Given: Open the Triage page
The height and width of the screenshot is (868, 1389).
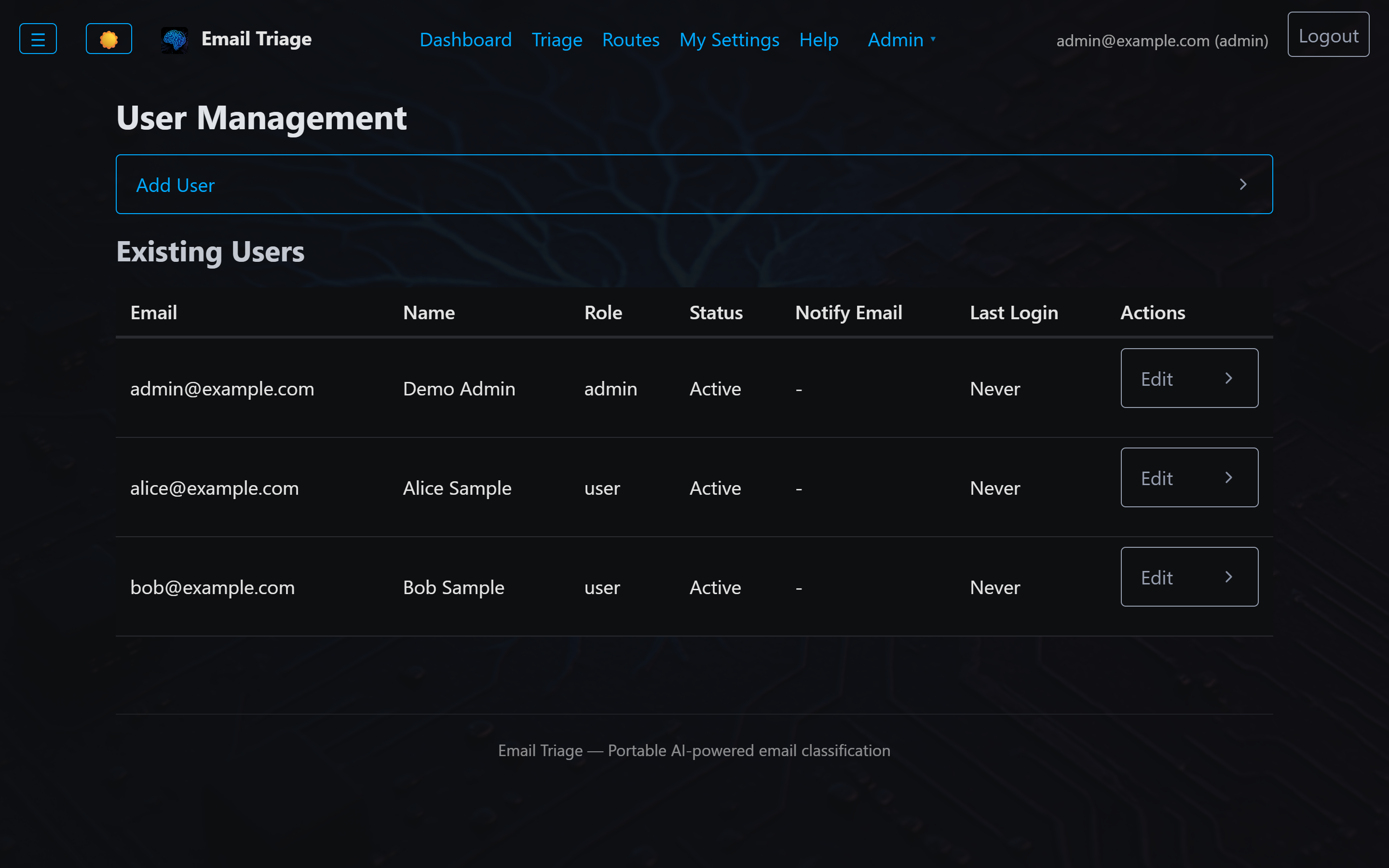Looking at the screenshot, I should click(x=557, y=40).
